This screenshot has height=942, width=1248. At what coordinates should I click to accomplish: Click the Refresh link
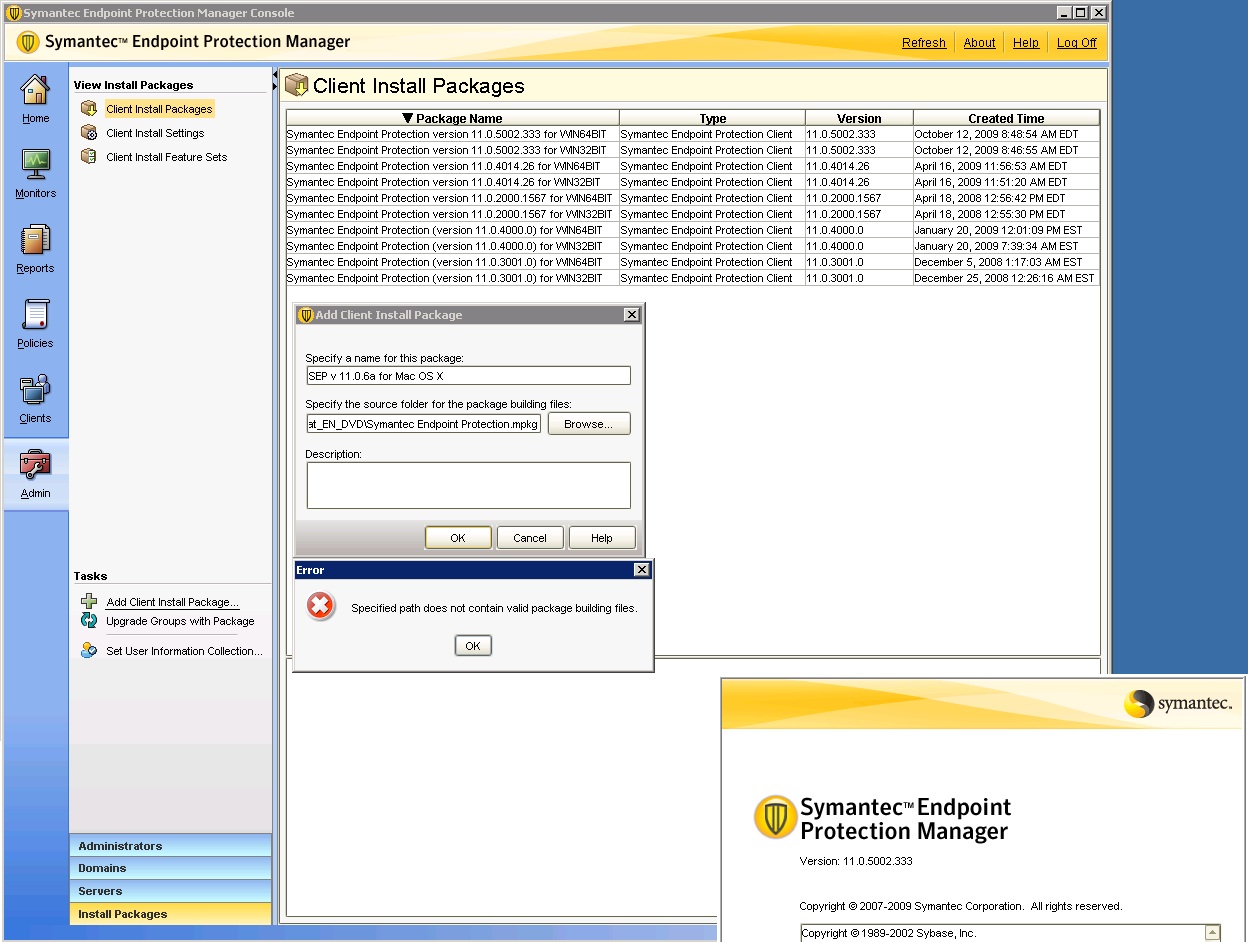(924, 43)
